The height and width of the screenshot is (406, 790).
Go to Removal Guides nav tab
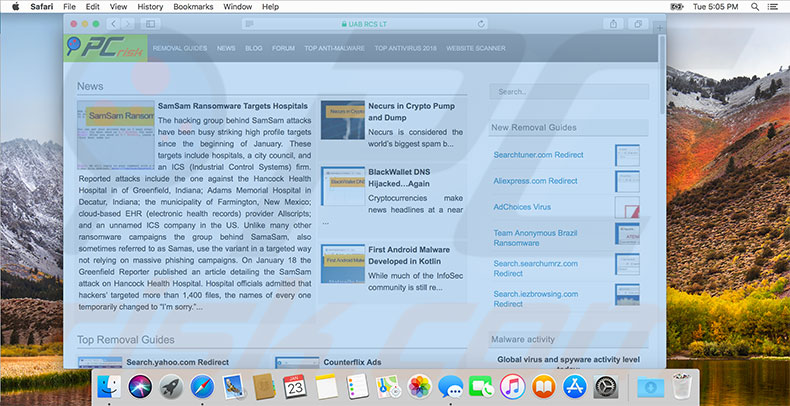coord(180,48)
